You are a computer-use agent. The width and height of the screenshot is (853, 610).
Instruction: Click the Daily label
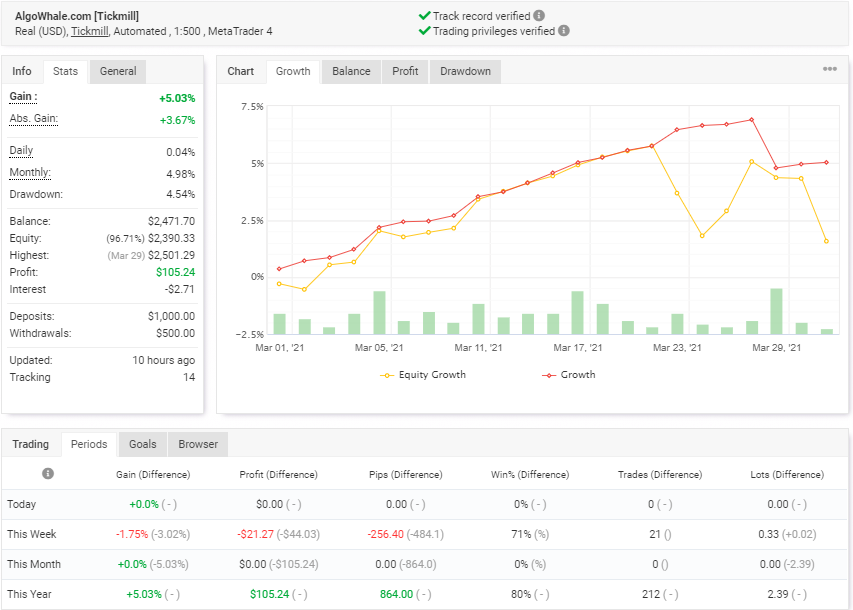pos(21,151)
